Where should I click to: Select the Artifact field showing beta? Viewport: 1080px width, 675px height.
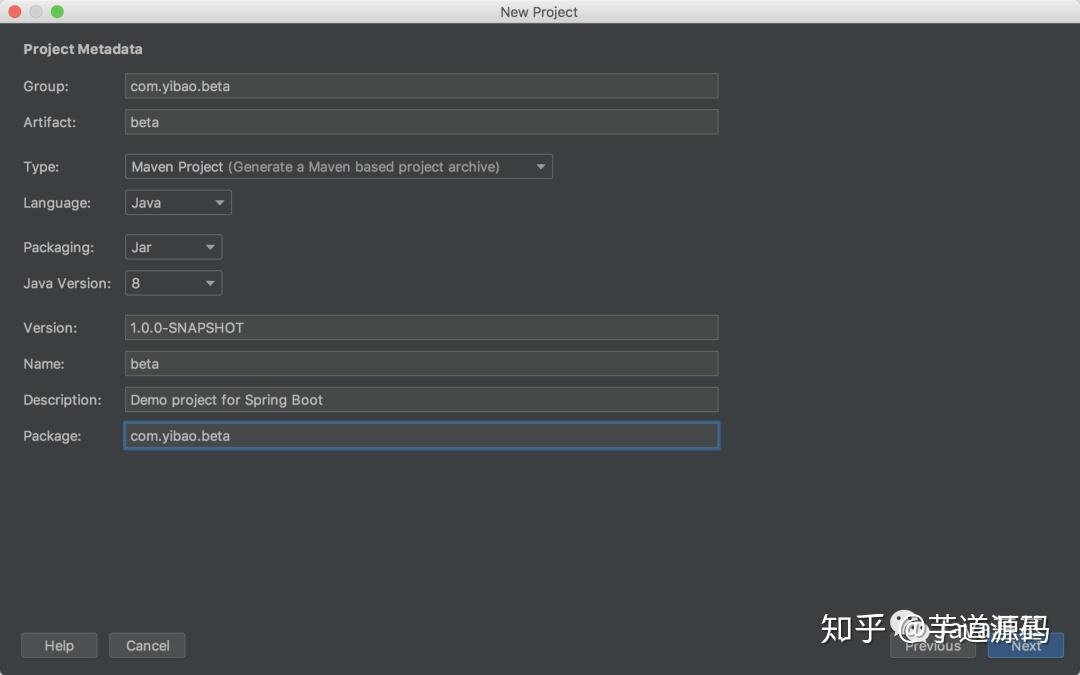420,122
